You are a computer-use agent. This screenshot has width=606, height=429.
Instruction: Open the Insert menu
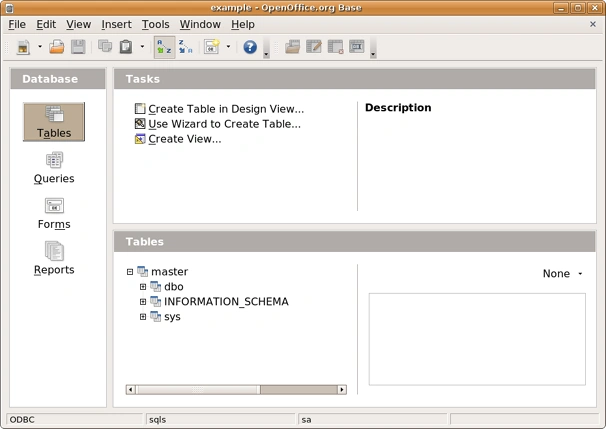click(x=116, y=24)
